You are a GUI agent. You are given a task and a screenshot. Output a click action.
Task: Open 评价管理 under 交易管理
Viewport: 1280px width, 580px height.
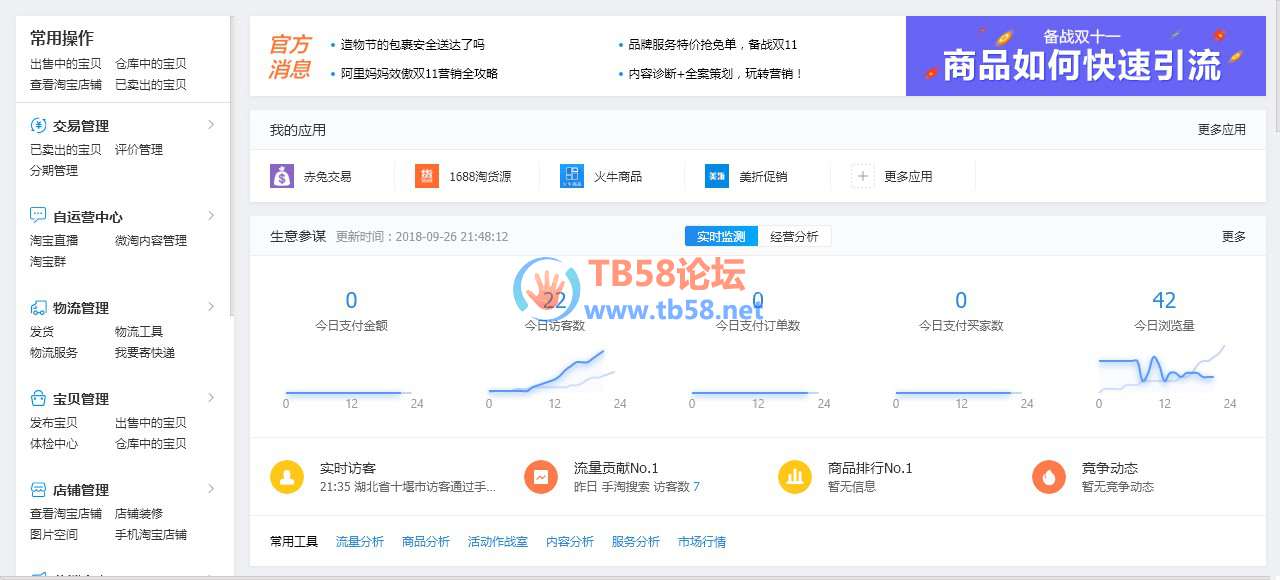[139, 149]
